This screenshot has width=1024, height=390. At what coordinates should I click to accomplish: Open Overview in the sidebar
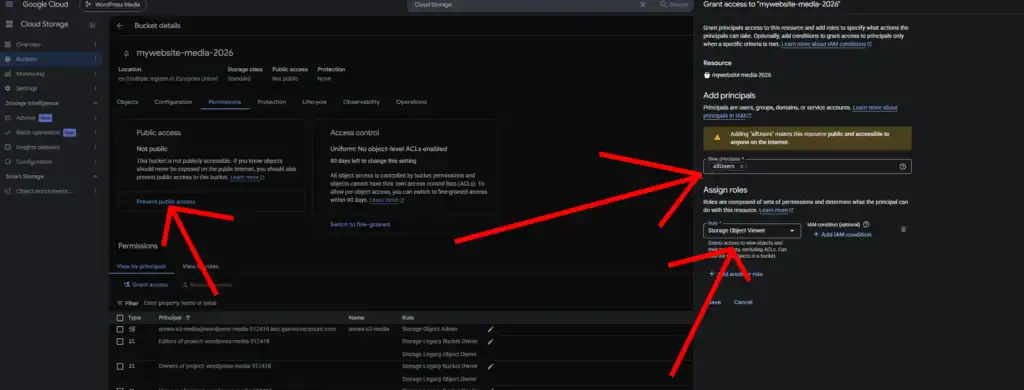click(29, 44)
